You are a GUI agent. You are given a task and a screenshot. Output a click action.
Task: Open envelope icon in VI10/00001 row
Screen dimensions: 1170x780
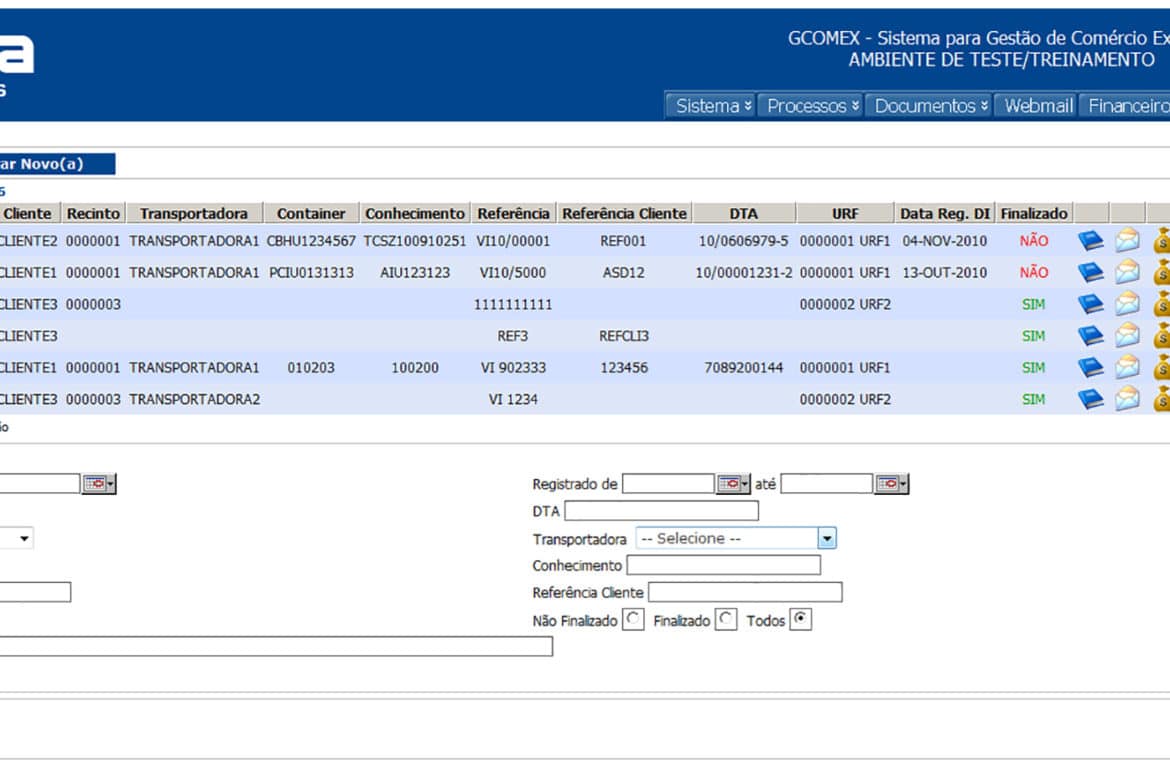[1127, 241]
